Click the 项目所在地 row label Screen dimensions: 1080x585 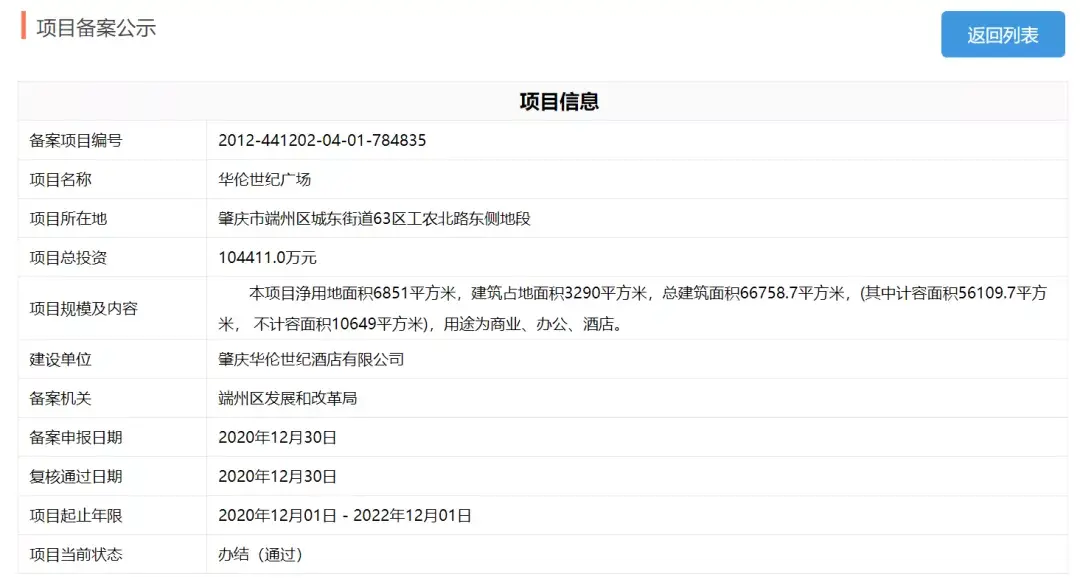tap(68, 219)
